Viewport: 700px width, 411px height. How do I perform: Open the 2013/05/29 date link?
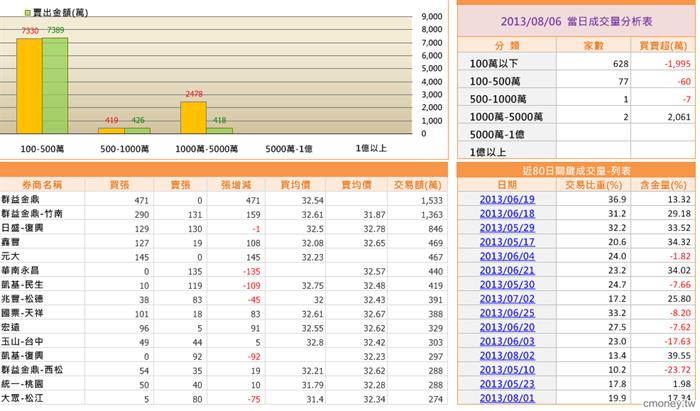point(507,228)
